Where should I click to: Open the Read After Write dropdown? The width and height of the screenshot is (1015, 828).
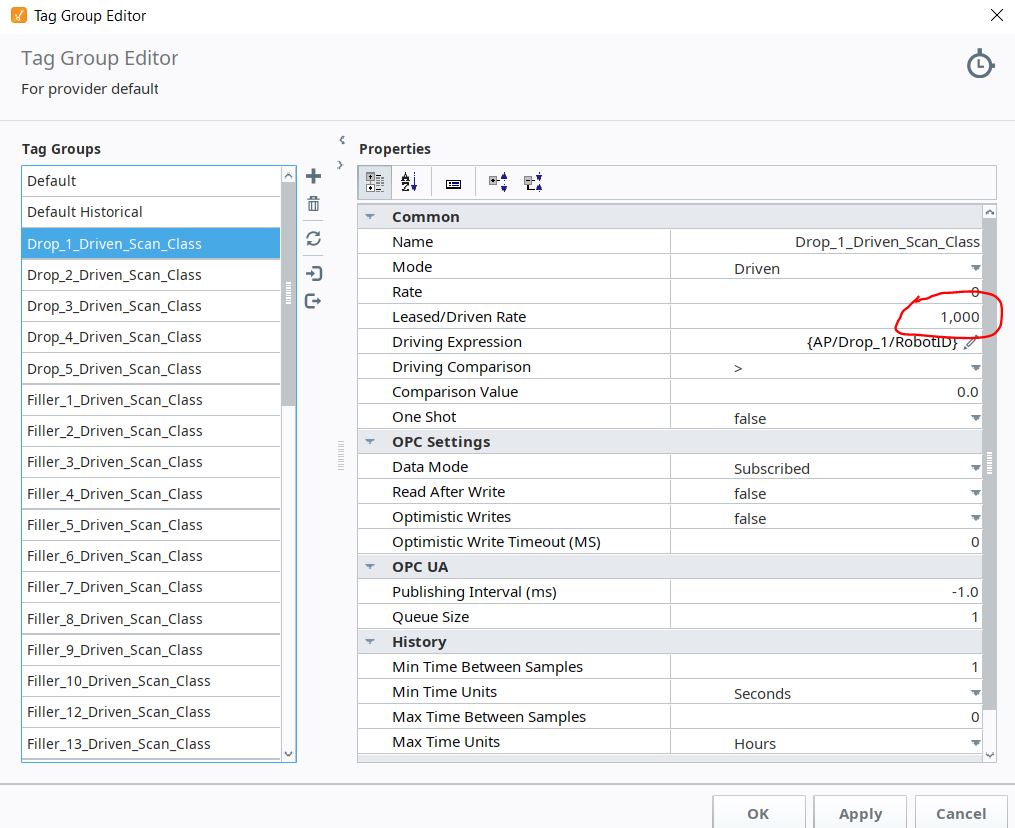pyautogui.click(x=974, y=493)
